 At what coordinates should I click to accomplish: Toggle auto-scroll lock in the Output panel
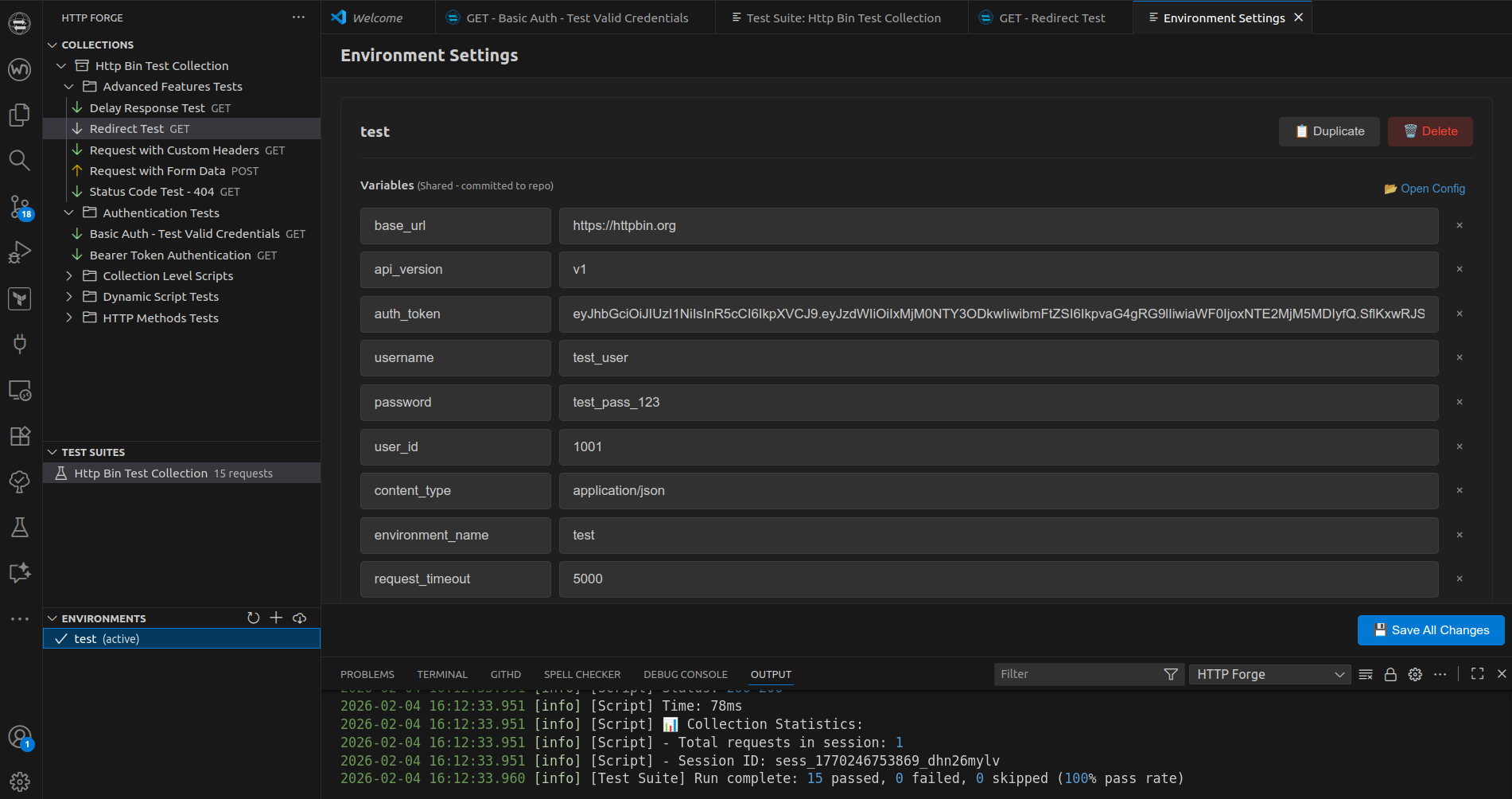coord(1390,674)
